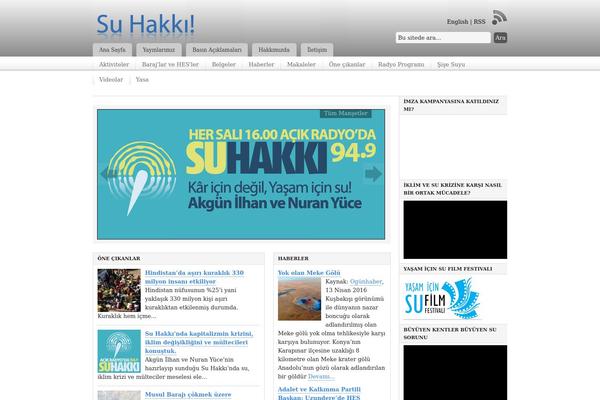Select the Yasa category
Viewport: 600px width, 400px height.
point(142,80)
